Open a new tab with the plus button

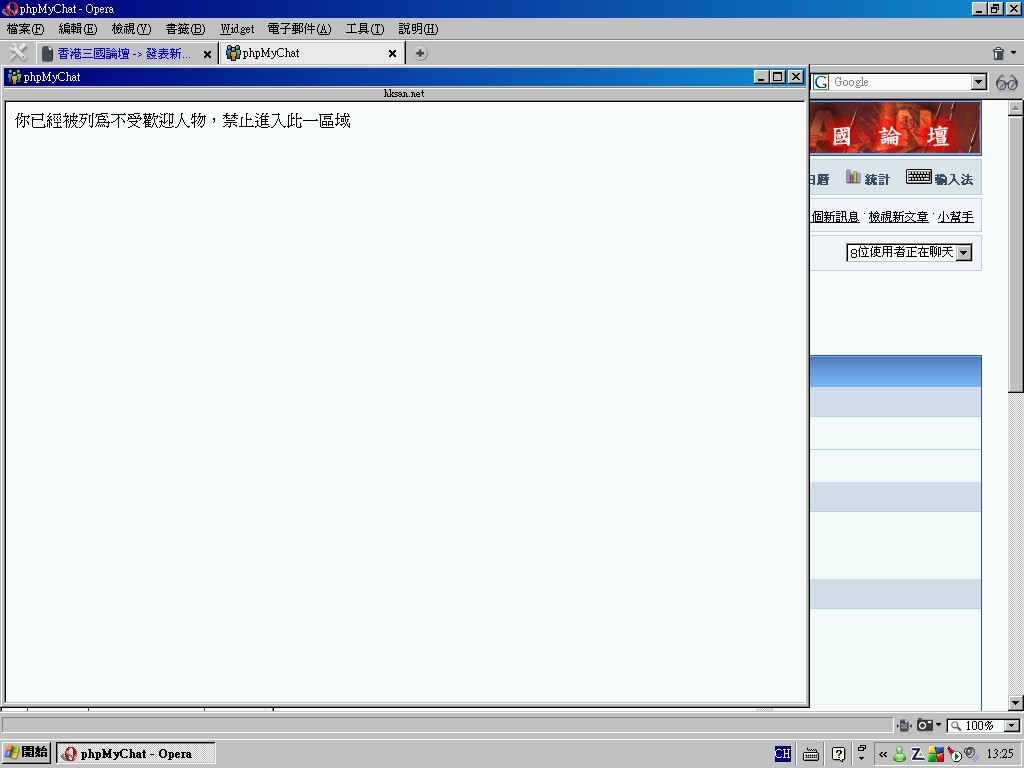point(421,54)
